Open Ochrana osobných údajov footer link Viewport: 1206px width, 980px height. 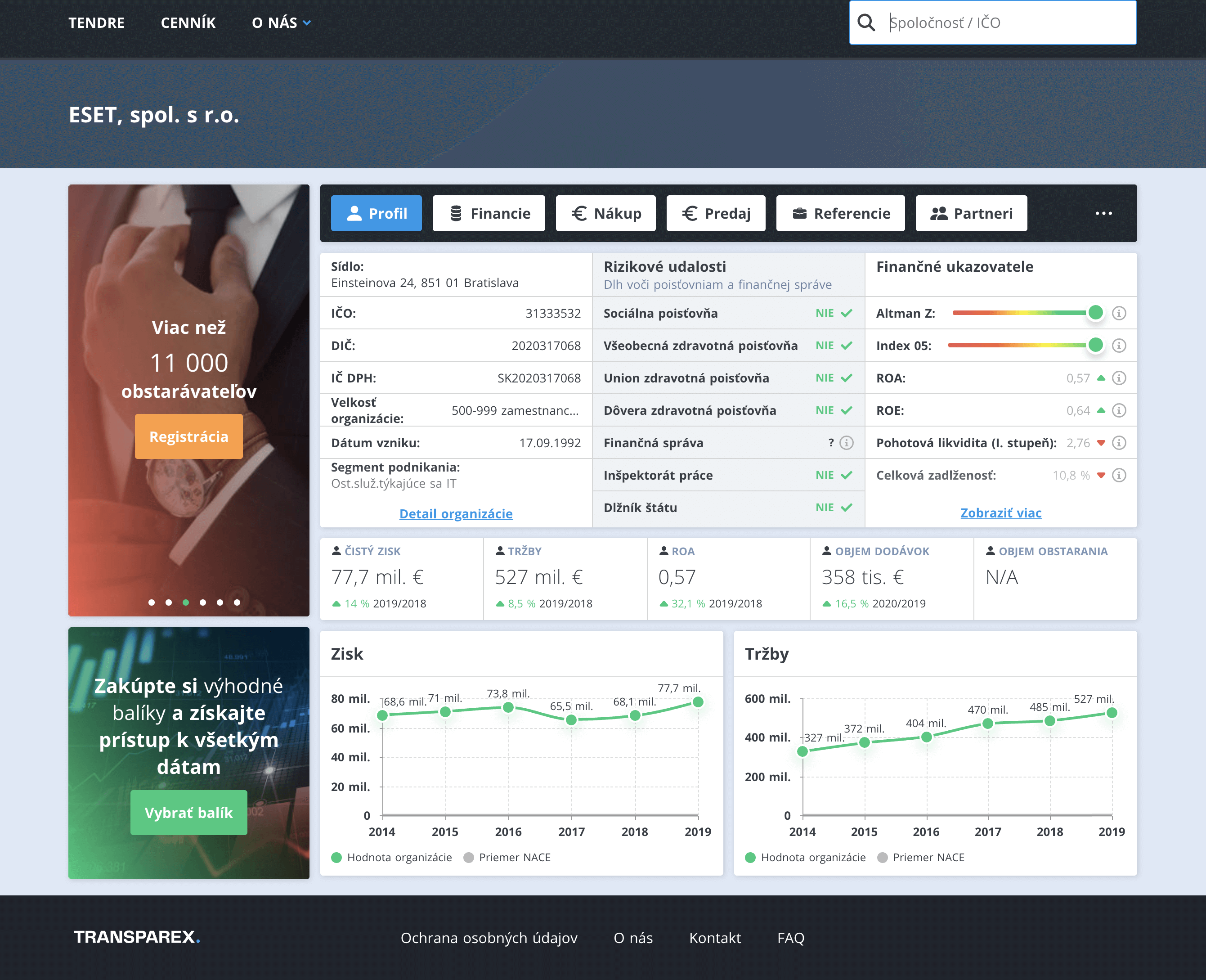[489, 938]
